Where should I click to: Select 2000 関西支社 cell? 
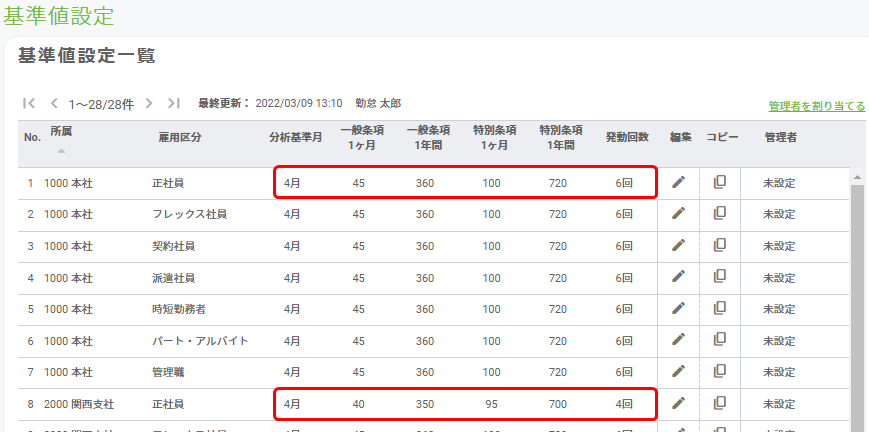[x=79, y=404]
